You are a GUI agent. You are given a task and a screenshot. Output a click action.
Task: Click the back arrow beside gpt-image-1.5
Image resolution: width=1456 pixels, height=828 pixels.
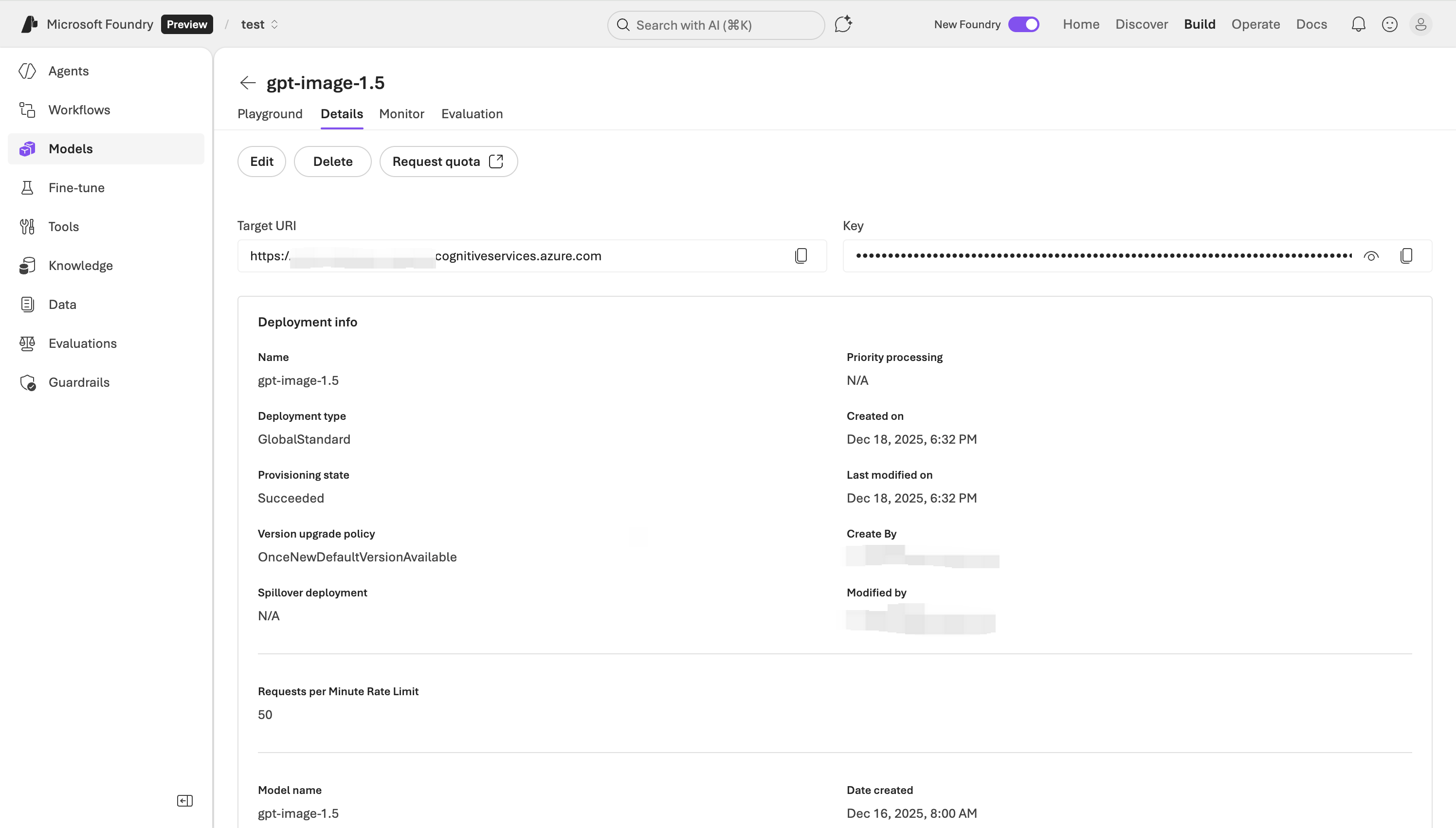(247, 83)
